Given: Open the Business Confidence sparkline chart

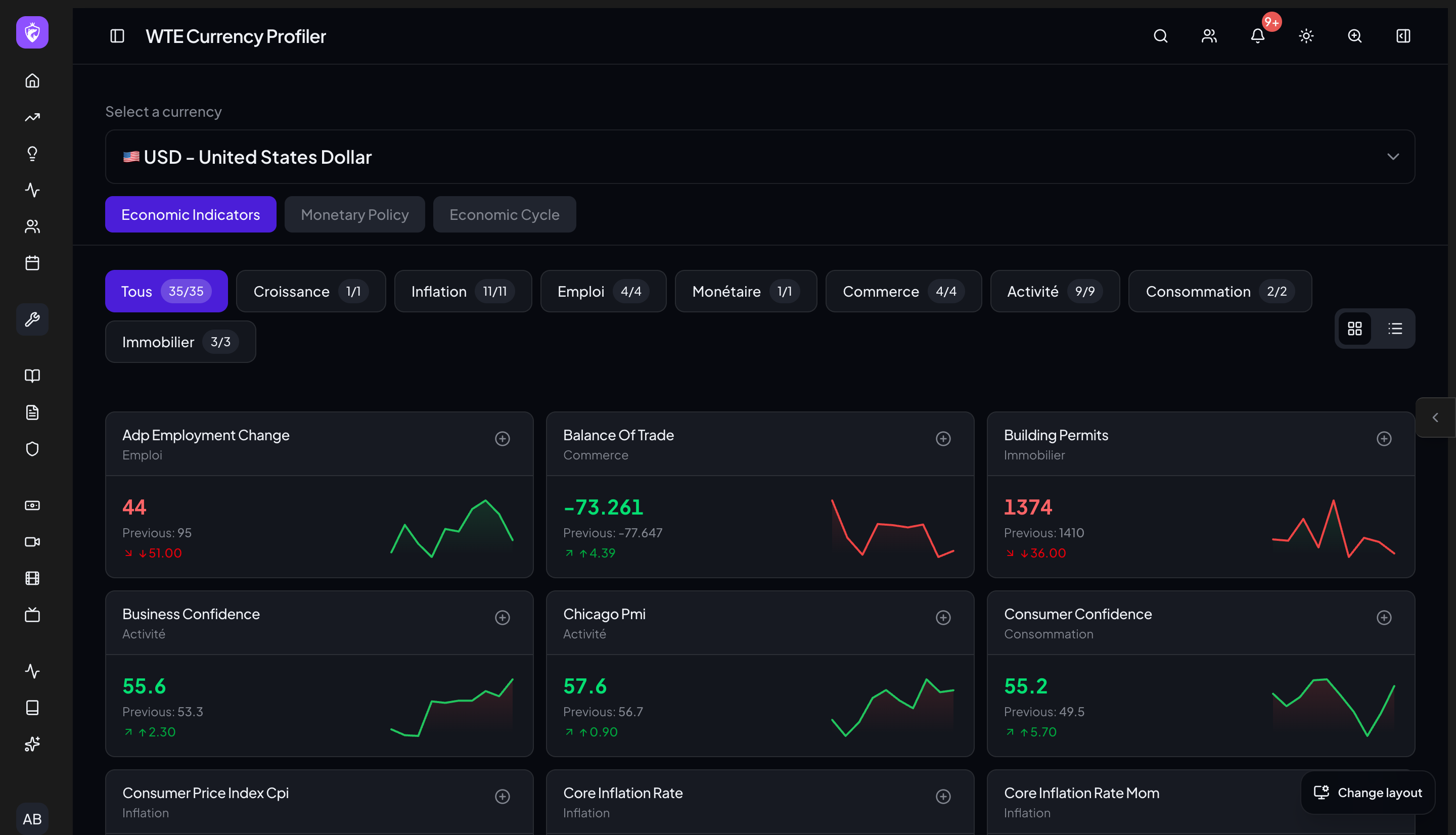Looking at the screenshot, I should [x=452, y=707].
